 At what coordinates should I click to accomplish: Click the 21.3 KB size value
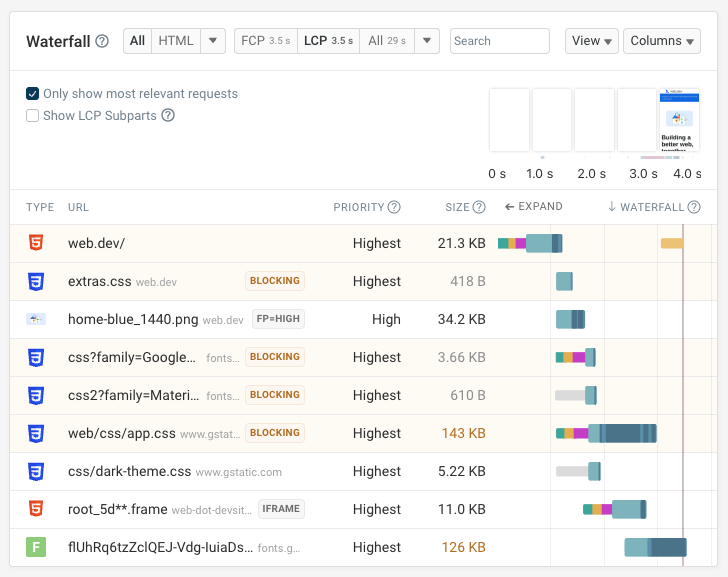click(x=462, y=243)
